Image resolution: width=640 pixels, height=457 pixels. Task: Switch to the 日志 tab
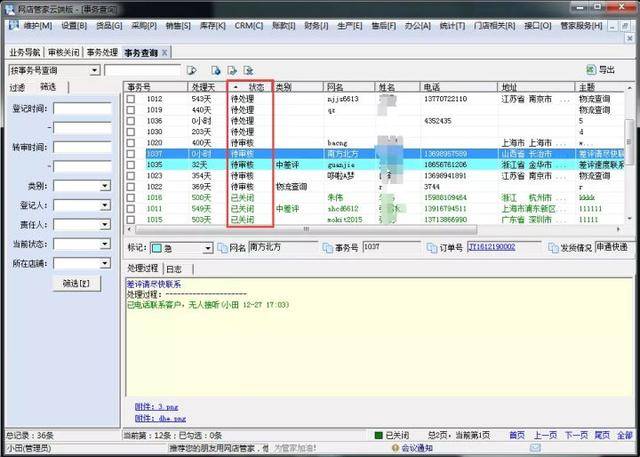(174, 269)
